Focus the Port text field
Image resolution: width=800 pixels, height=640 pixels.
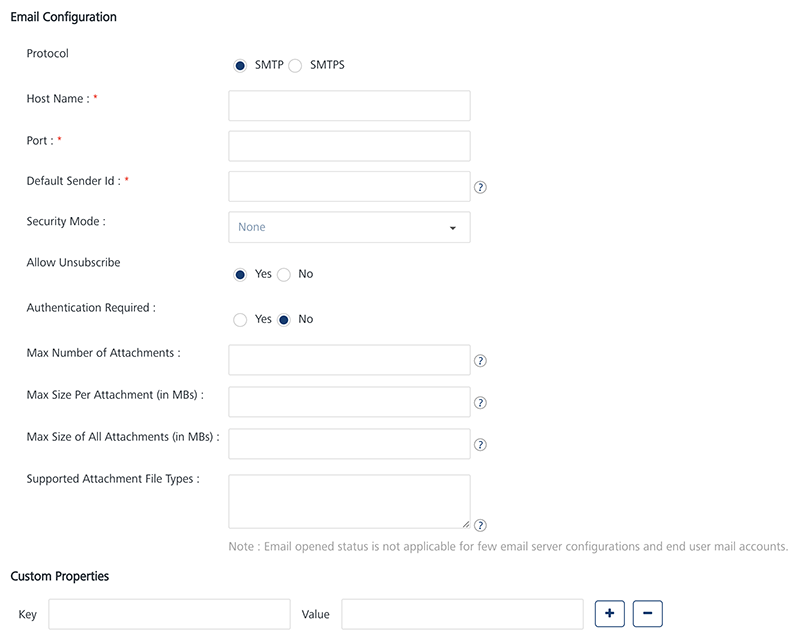tap(349, 146)
